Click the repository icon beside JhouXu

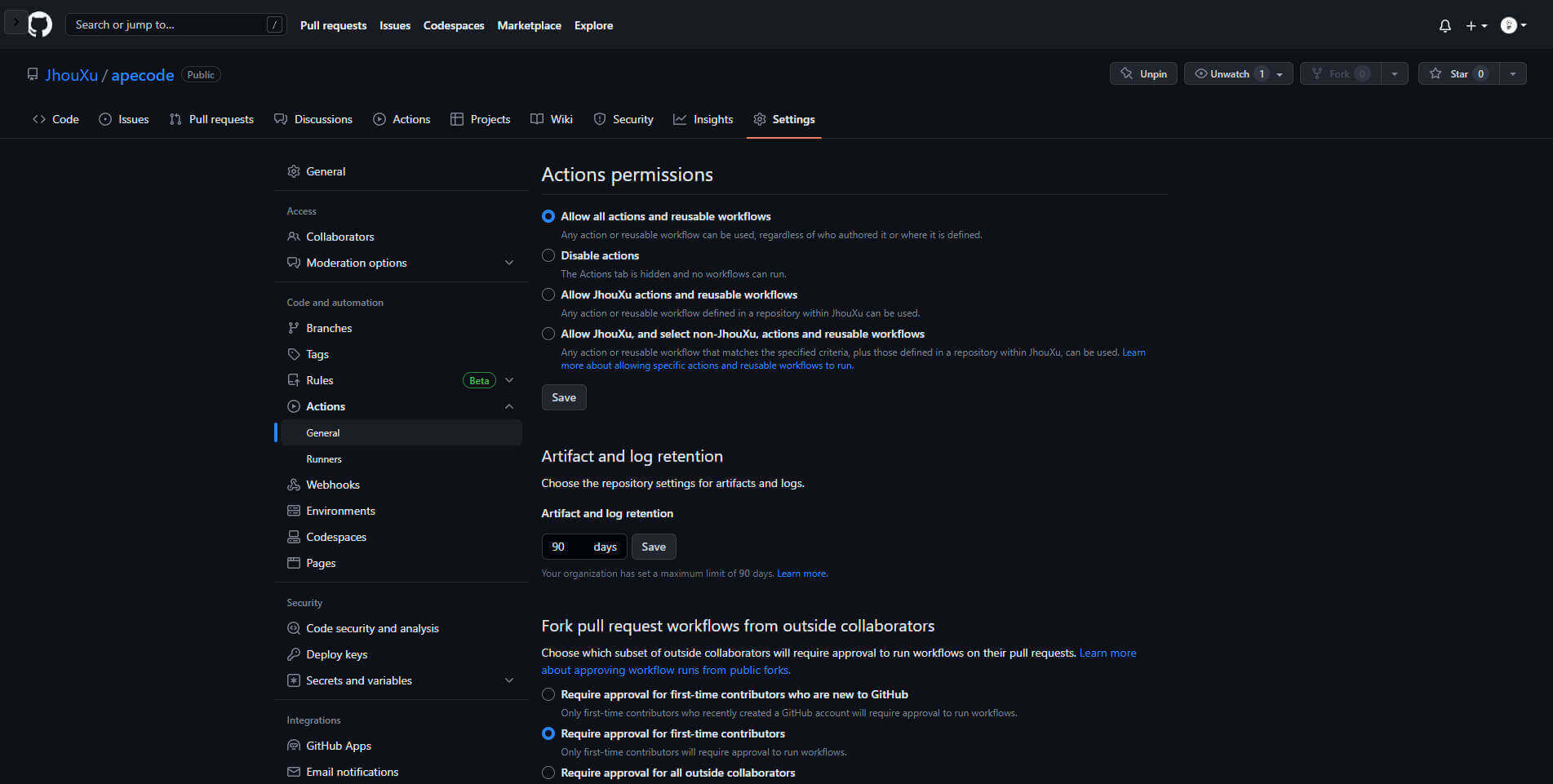point(33,74)
